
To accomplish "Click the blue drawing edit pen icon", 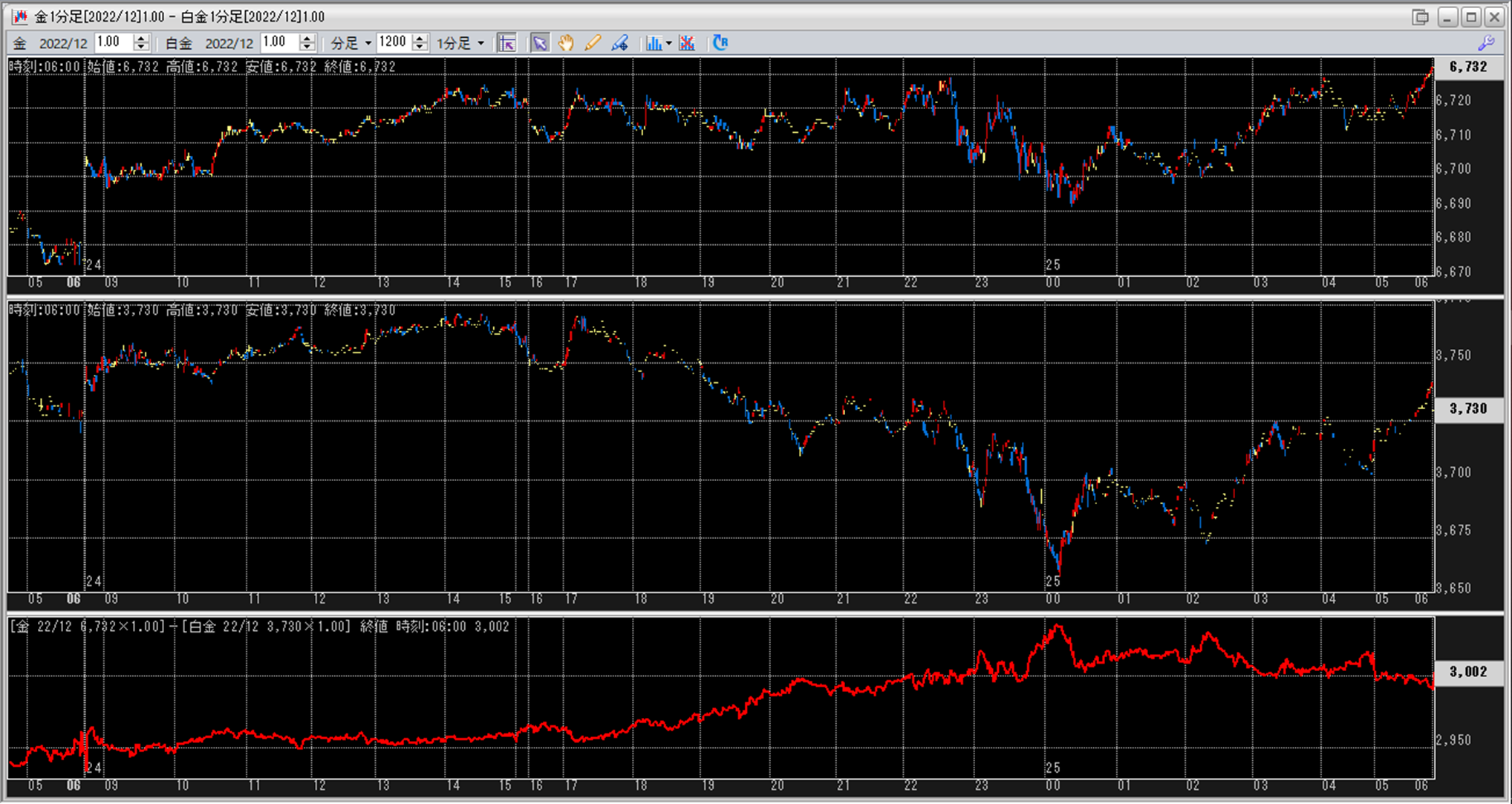I will 619,43.
